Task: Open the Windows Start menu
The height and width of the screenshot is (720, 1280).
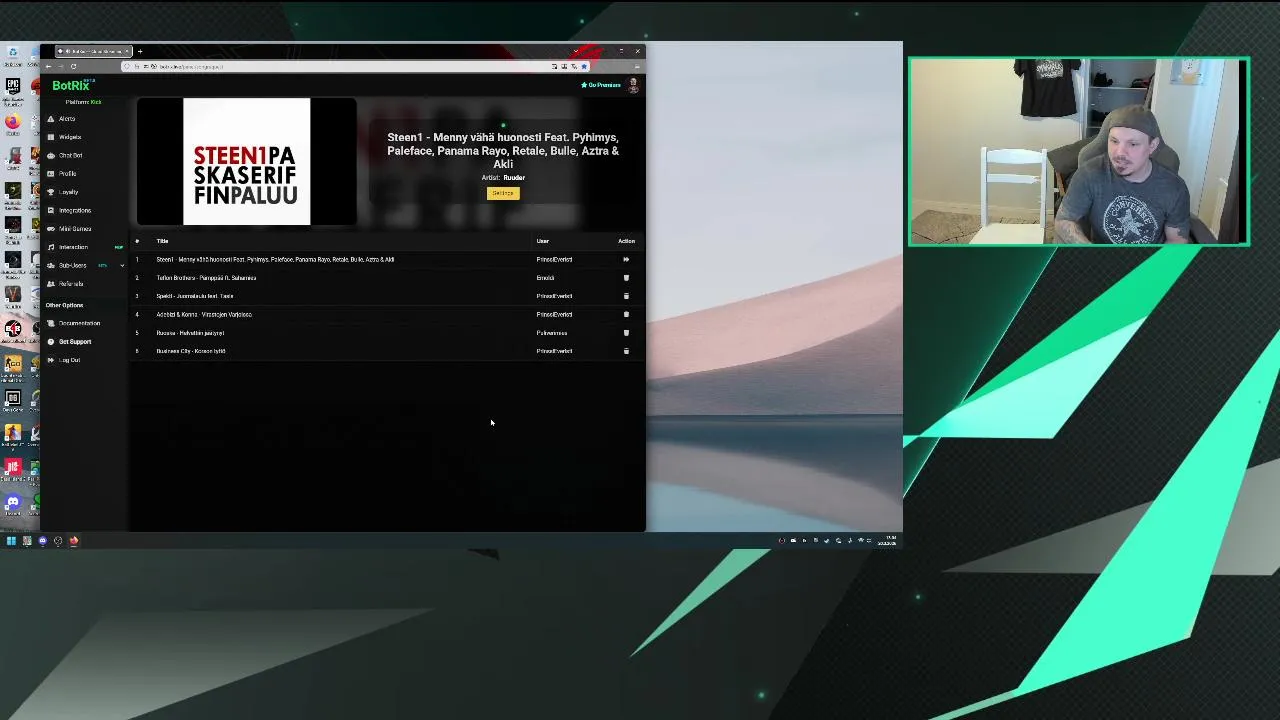Action: 11,541
